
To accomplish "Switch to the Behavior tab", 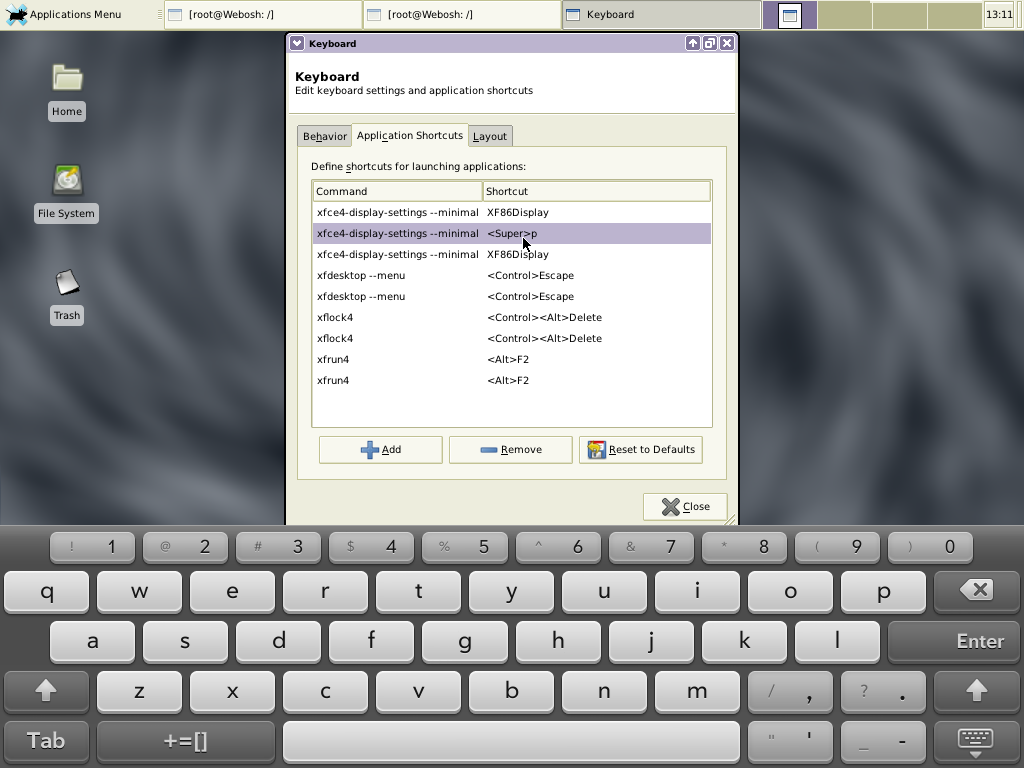I will click(324, 135).
